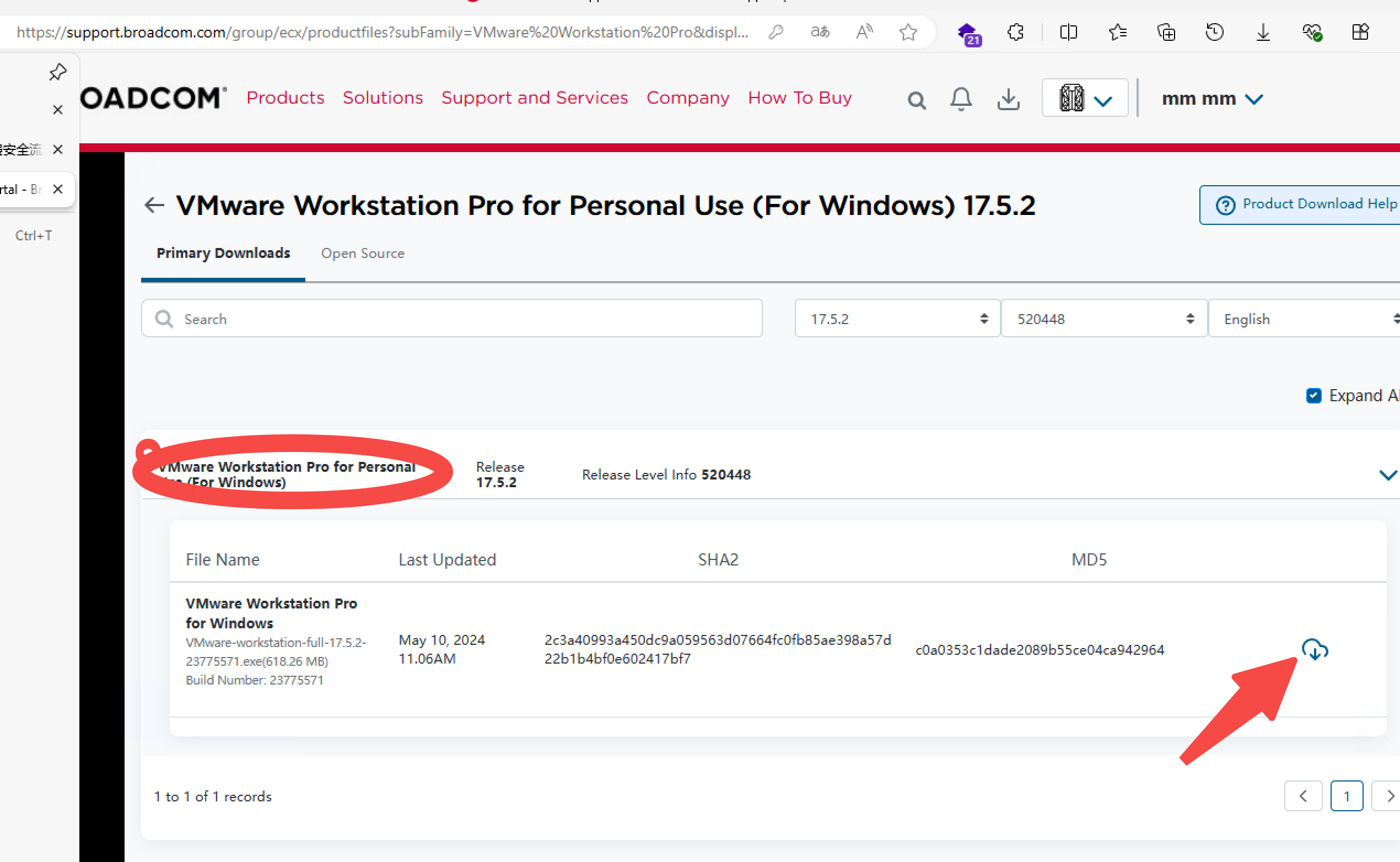Open extension with 21 badge
This screenshot has width=1400, height=862.
[x=968, y=34]
